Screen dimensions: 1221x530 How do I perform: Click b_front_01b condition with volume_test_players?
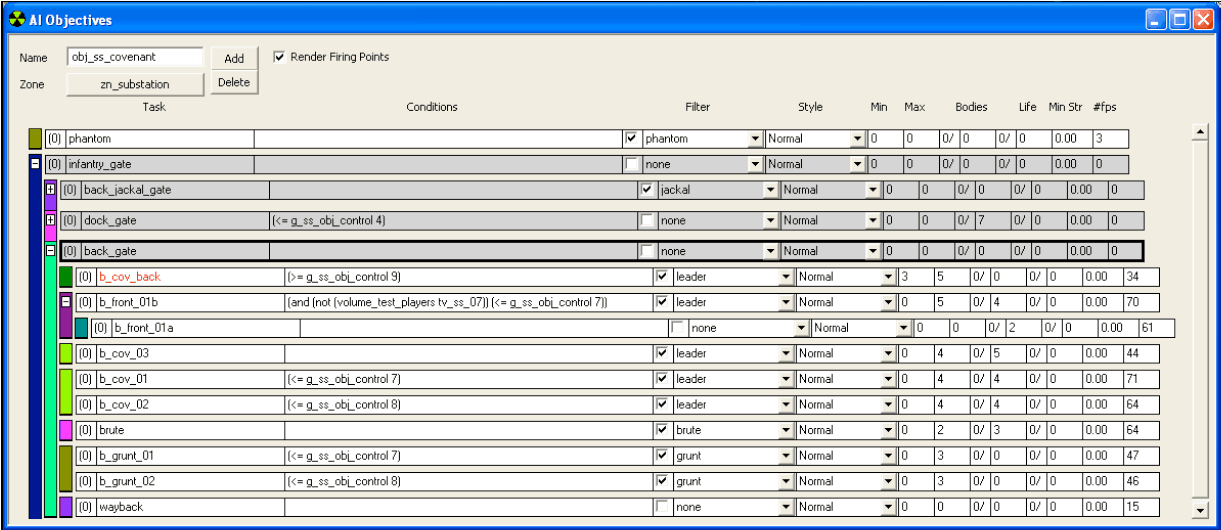pyautogui.click(x=468, y=302)
